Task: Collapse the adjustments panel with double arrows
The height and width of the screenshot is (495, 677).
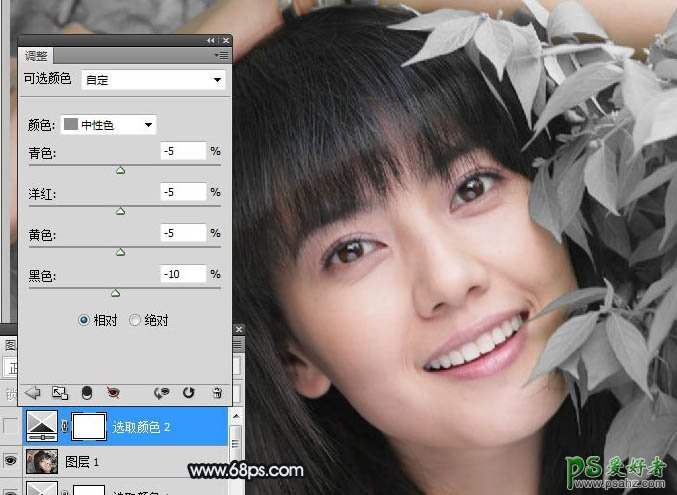Action: point(211,41)
